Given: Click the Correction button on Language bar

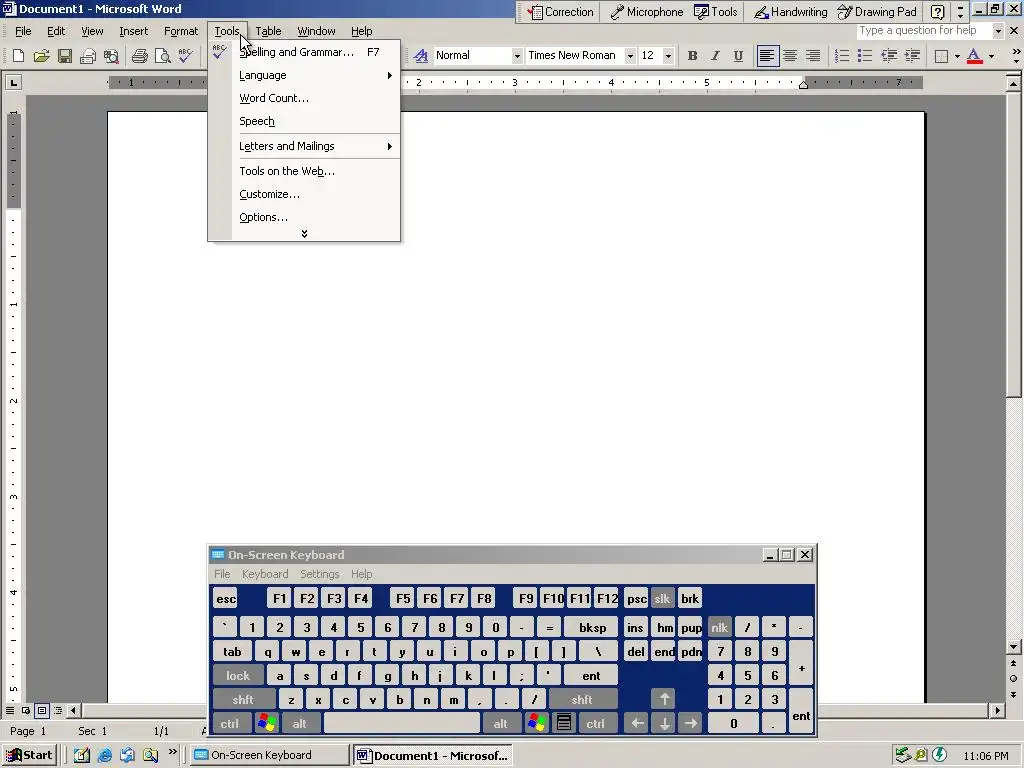Looking at the screenshot, I should (x=560, y=12).
